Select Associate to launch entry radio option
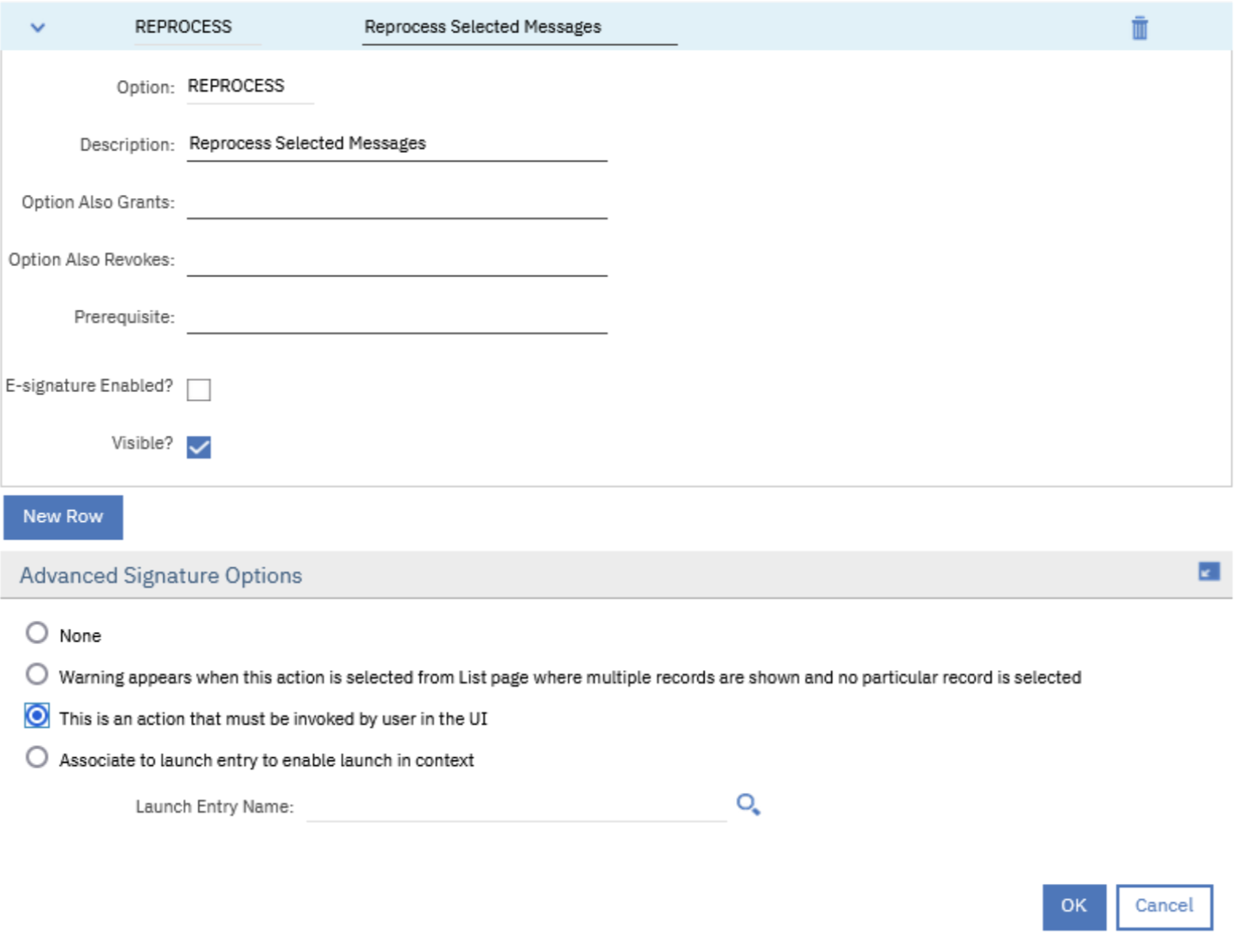Image resolution: width=1239 pixels, height=952 pixels. [x=37, y=757]
